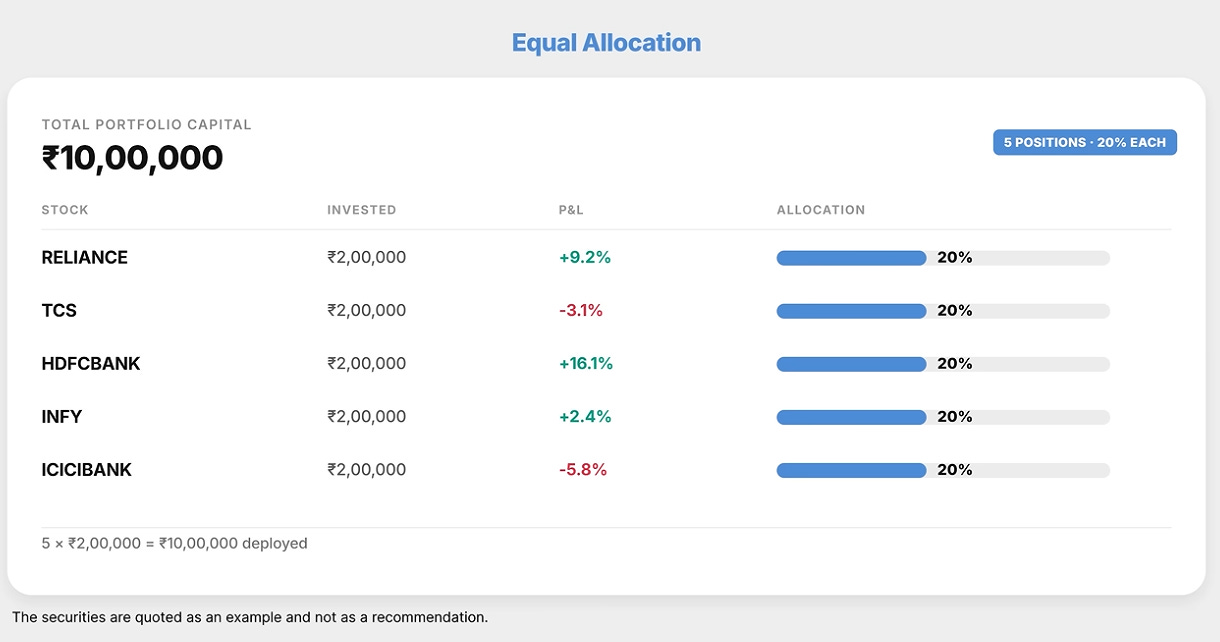
Task: Click ICICIBANK invested amount ₹2,00,000
Action: coord(367,470)
